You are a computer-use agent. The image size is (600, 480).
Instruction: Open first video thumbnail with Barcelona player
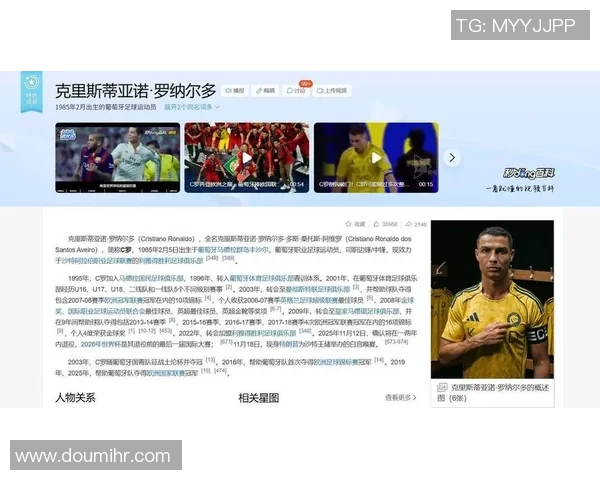click(117, 157)
